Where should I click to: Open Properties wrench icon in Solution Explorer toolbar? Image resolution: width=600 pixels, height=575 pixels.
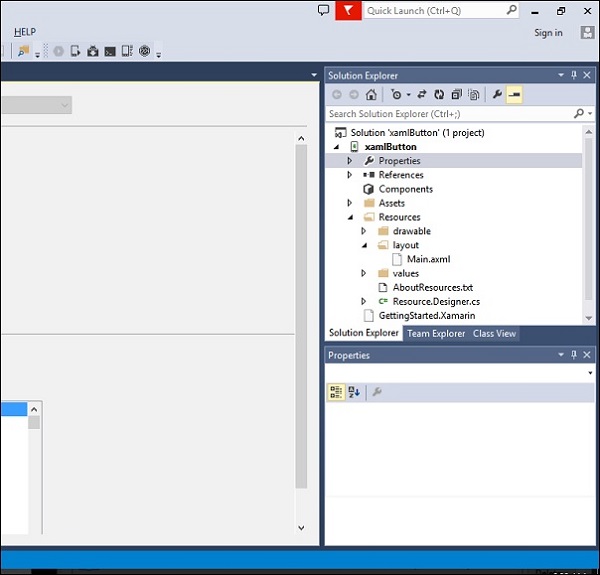point(496,95)
